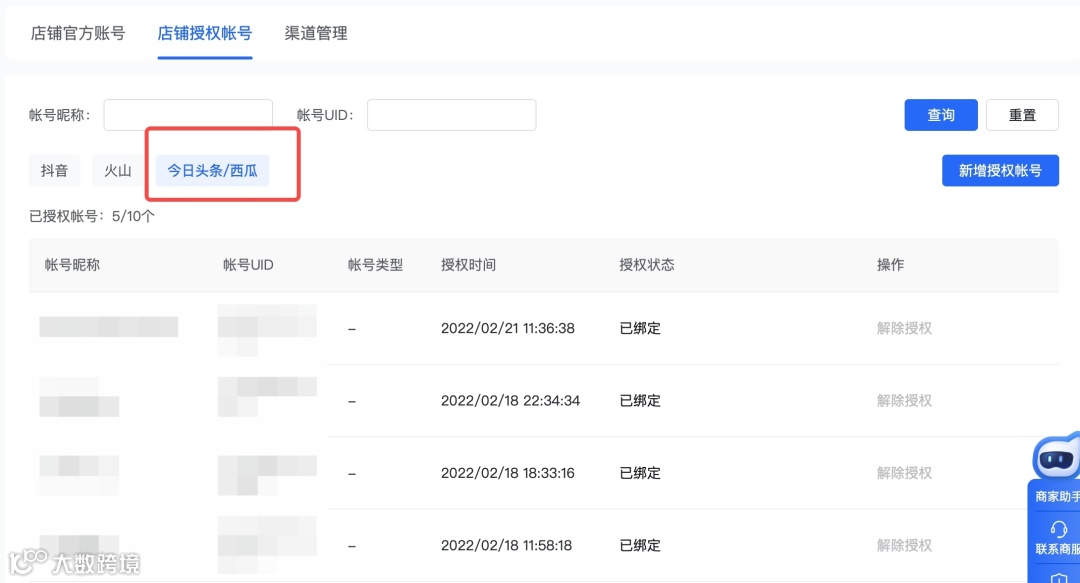This screenshot has width=1080, height=583.
Task: Filter accounts by 火山 platform
Action: click(x=118, y=170)
